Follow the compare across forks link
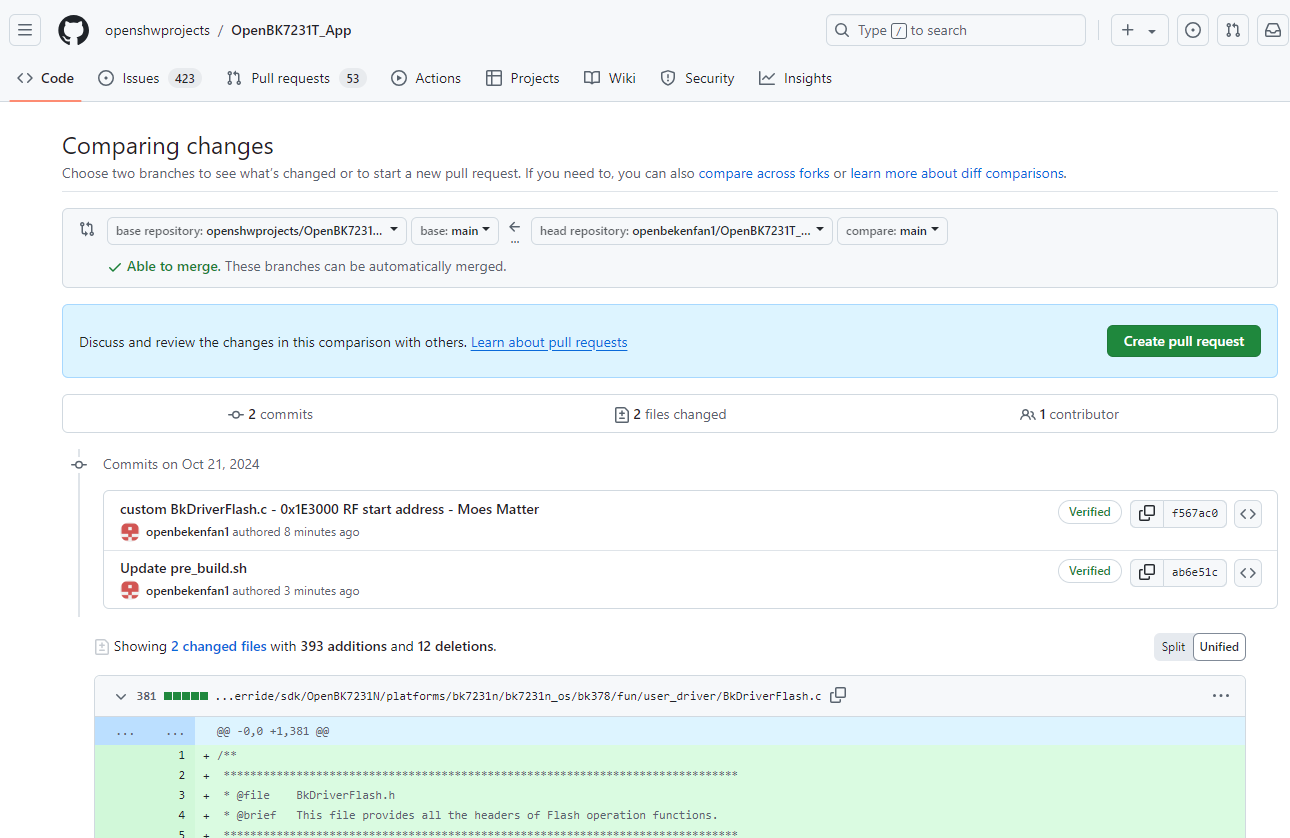The height and width of the screenshot is (838, 1290). pyautogui.click(x=764, y=173)
